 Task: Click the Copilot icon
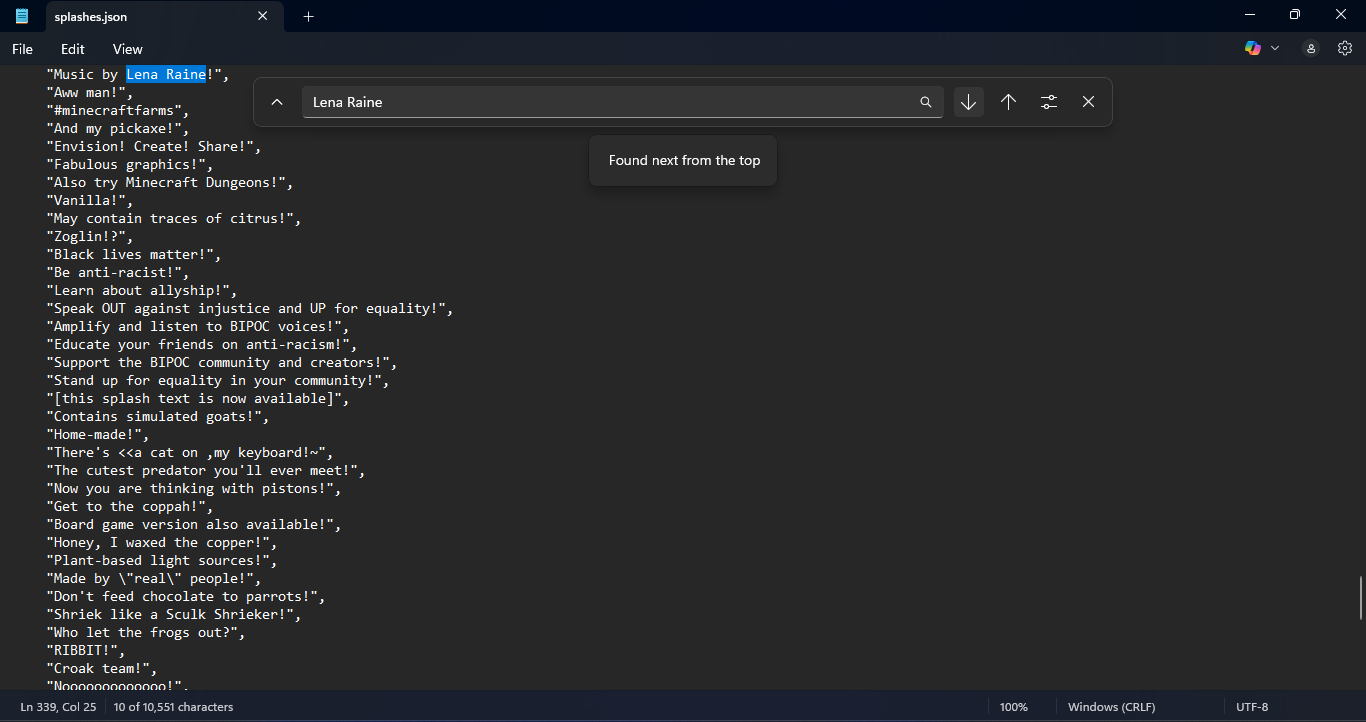click(x=1253, y=48)
